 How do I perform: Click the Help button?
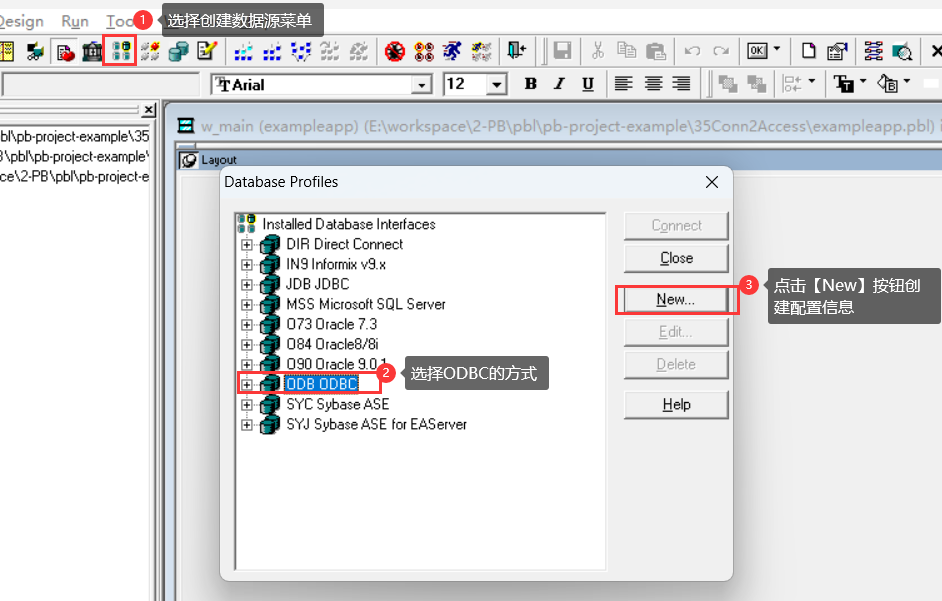(x=676, y=404)
